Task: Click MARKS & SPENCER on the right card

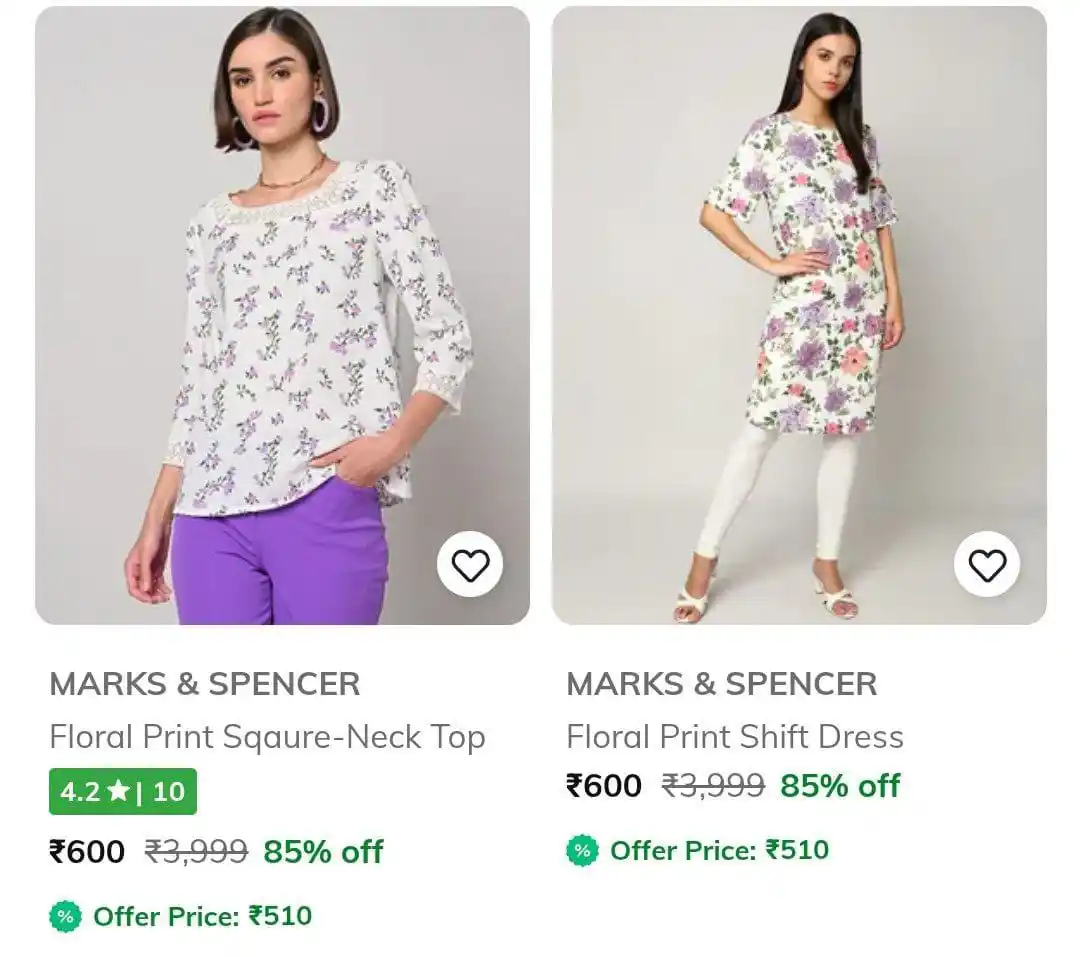Action: point(723,682)
